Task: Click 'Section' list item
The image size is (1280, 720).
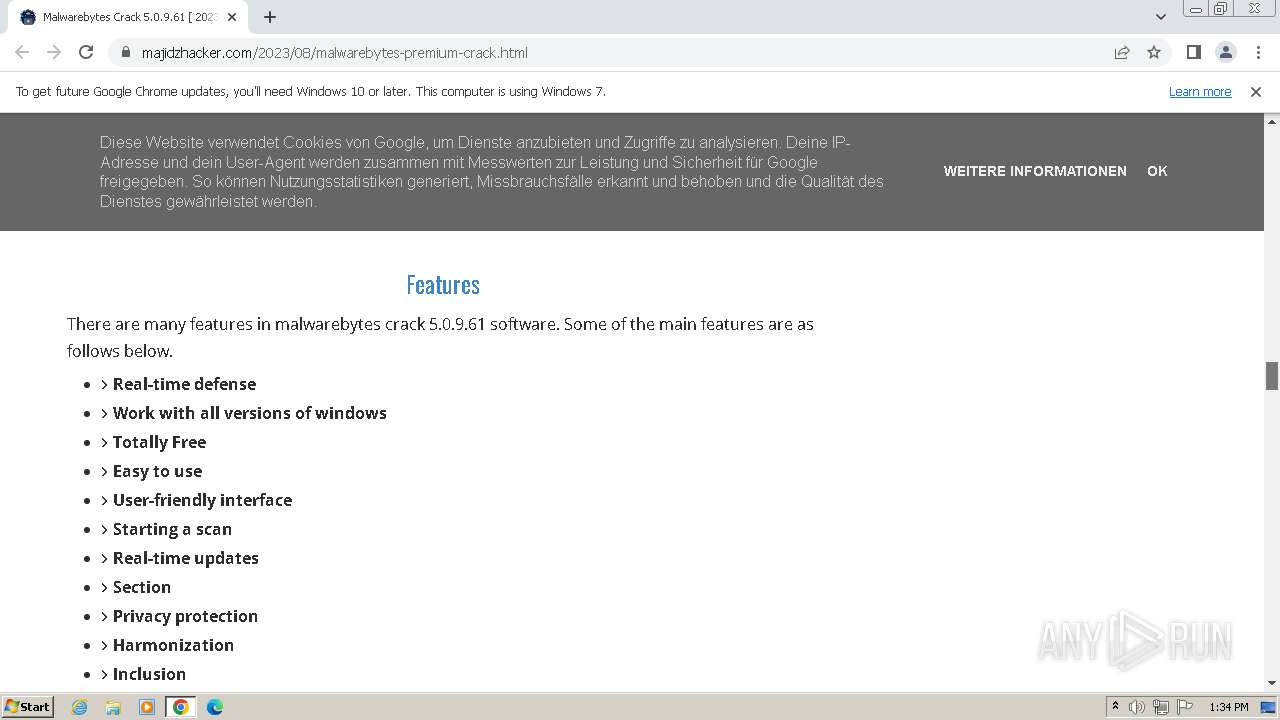Action: pos(141,587)
